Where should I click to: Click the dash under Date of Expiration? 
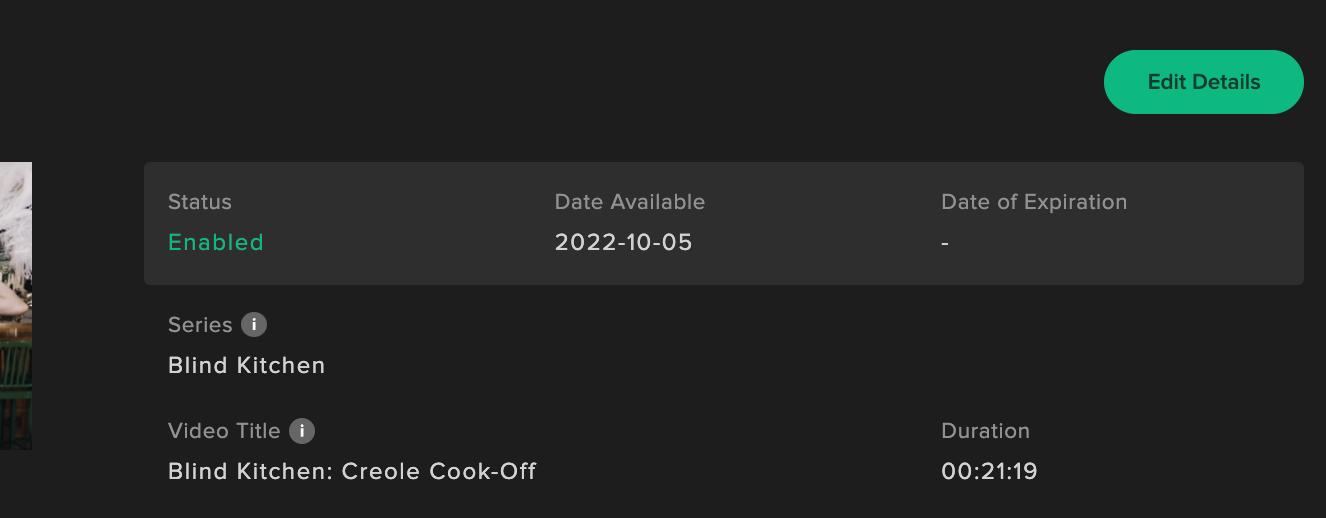945,243
